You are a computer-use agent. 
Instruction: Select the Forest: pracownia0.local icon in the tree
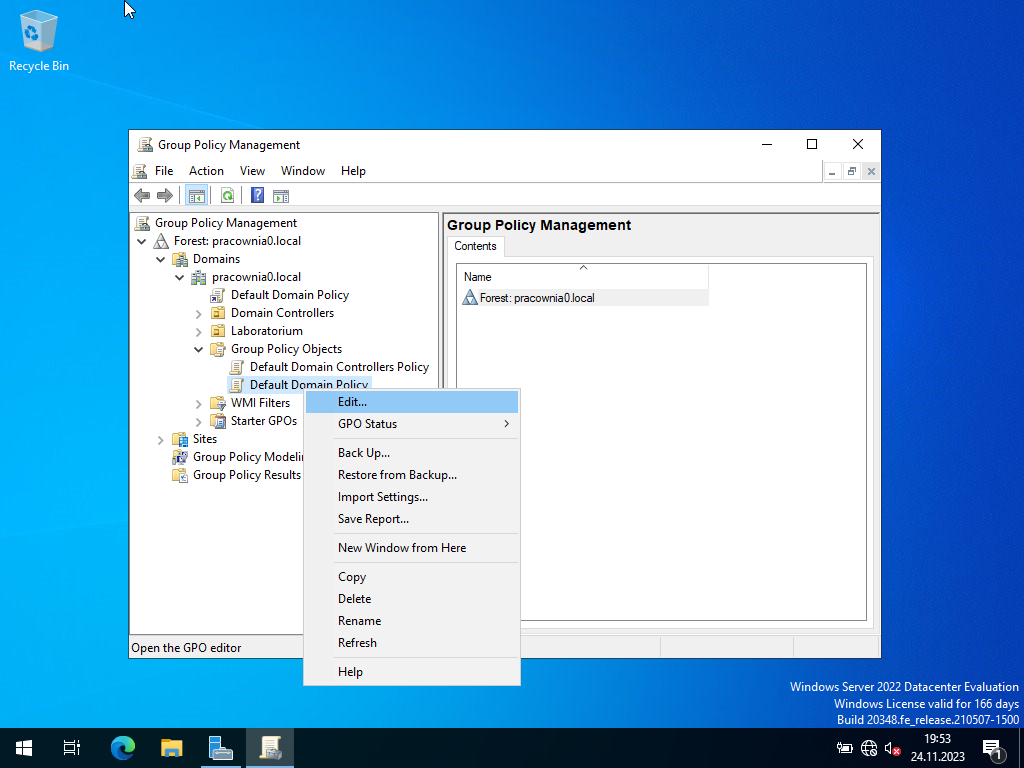click(x=161, y=241)
